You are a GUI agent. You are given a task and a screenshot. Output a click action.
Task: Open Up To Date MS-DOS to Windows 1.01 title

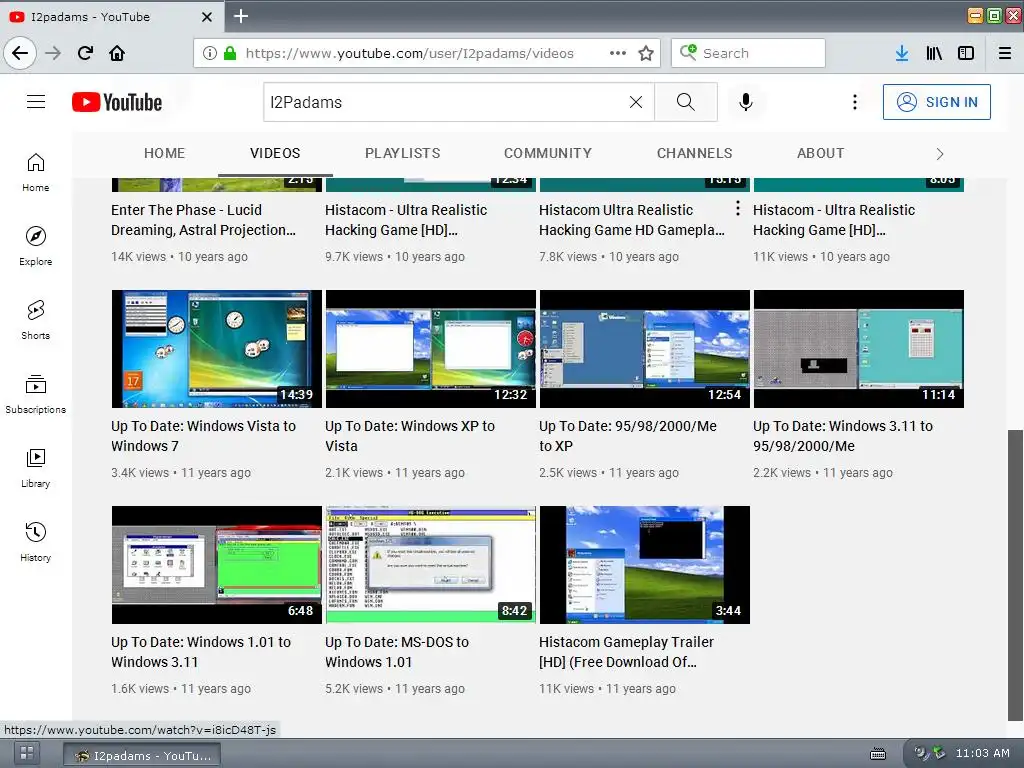point(397,652)
